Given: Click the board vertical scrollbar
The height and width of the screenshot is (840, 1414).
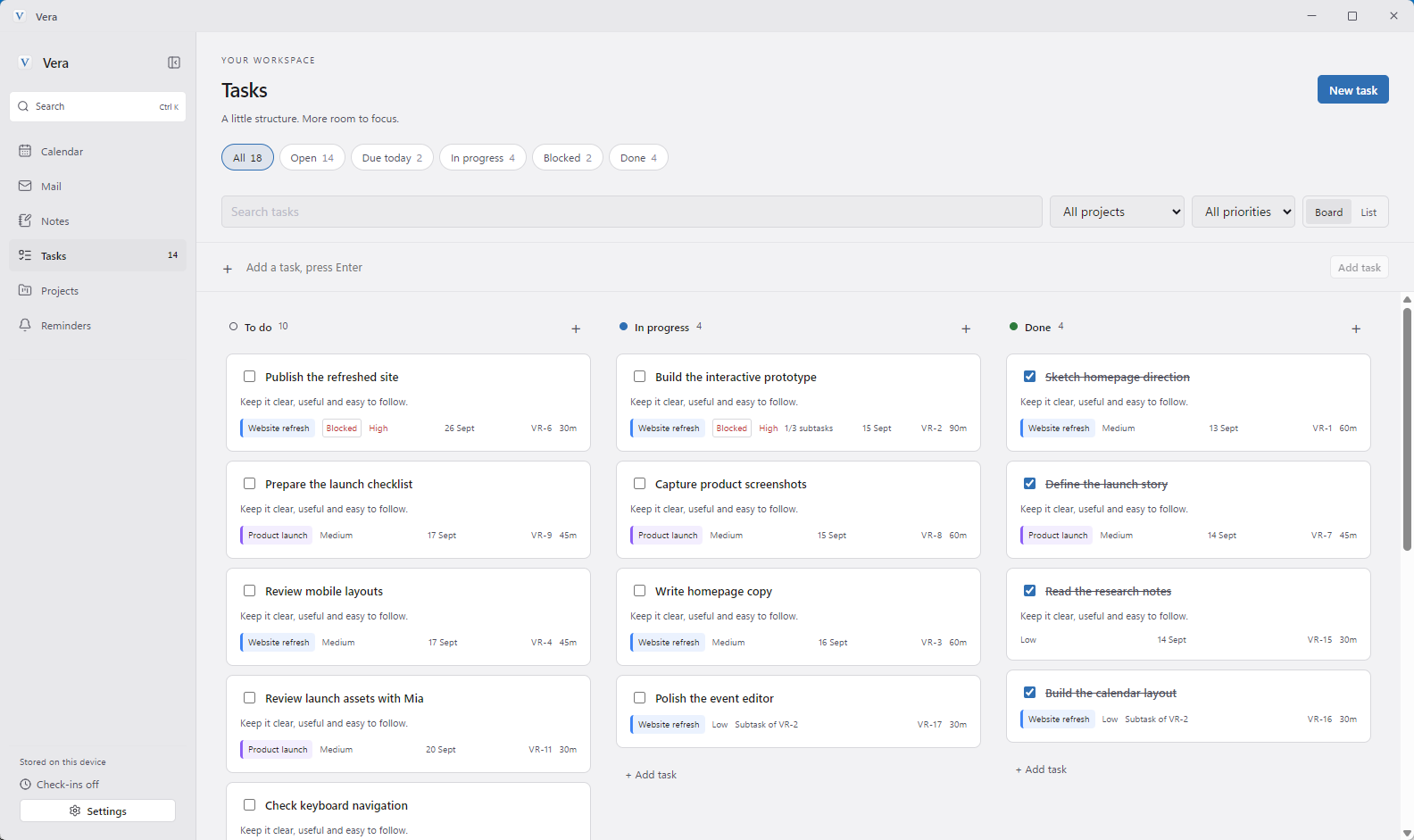Looking at the screenshot, I should pyautogui.click(x=1407, y=428).
